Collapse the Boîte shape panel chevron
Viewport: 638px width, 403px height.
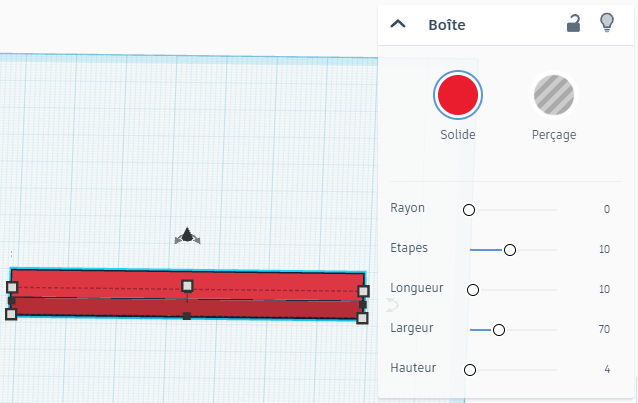coord(398,25)
